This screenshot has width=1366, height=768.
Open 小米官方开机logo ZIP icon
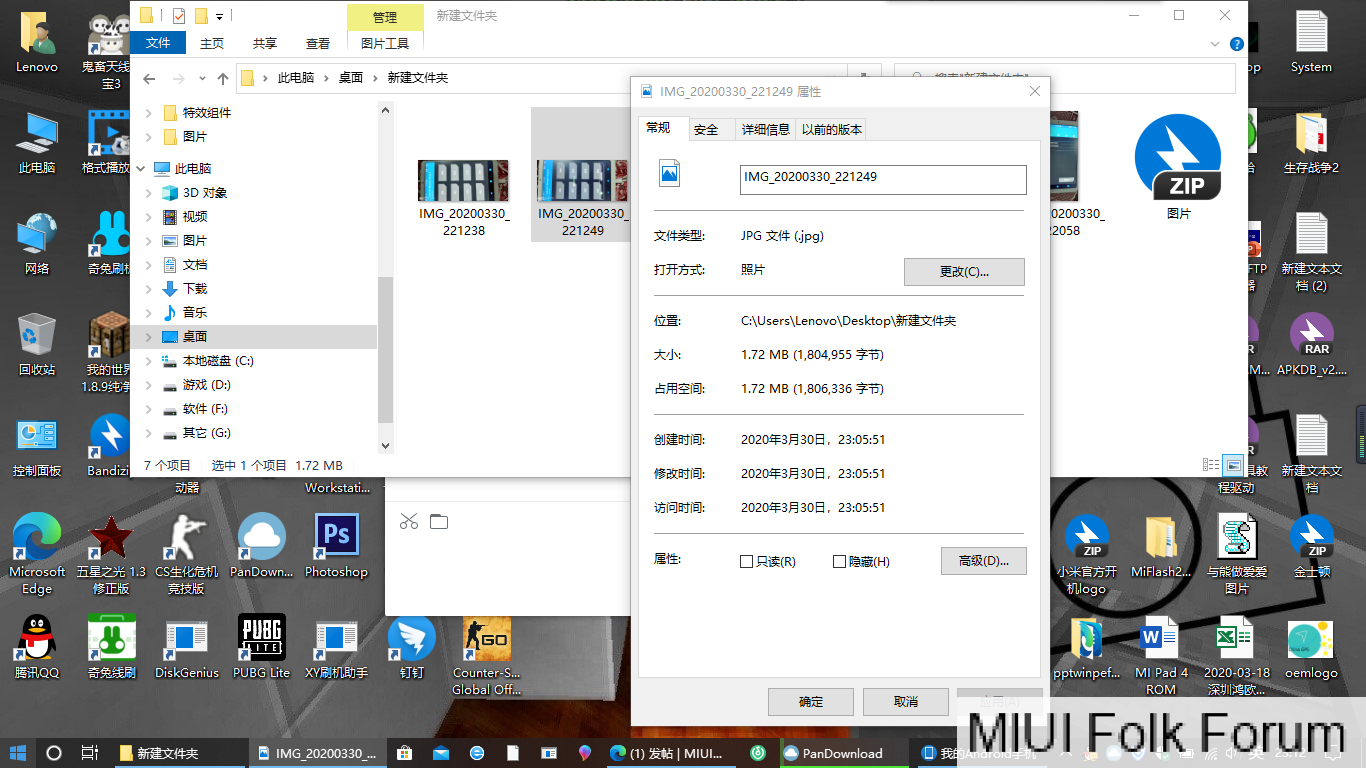tap(1086, 554)
